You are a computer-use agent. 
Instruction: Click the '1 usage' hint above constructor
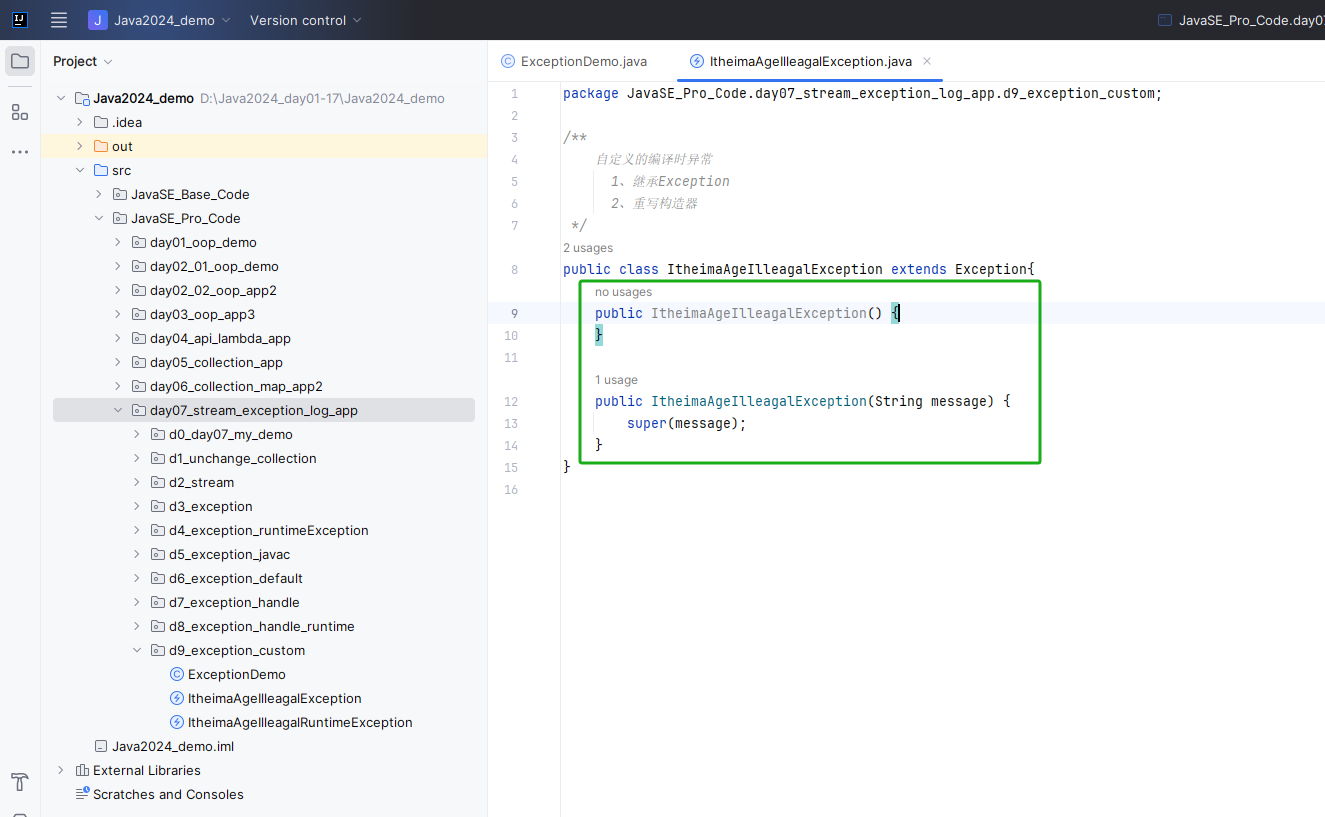pyautogui.click(x=616, y=380)
